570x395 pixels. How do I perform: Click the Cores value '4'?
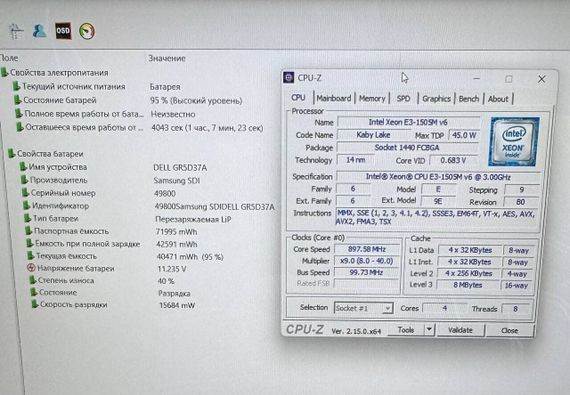(445, 308)
